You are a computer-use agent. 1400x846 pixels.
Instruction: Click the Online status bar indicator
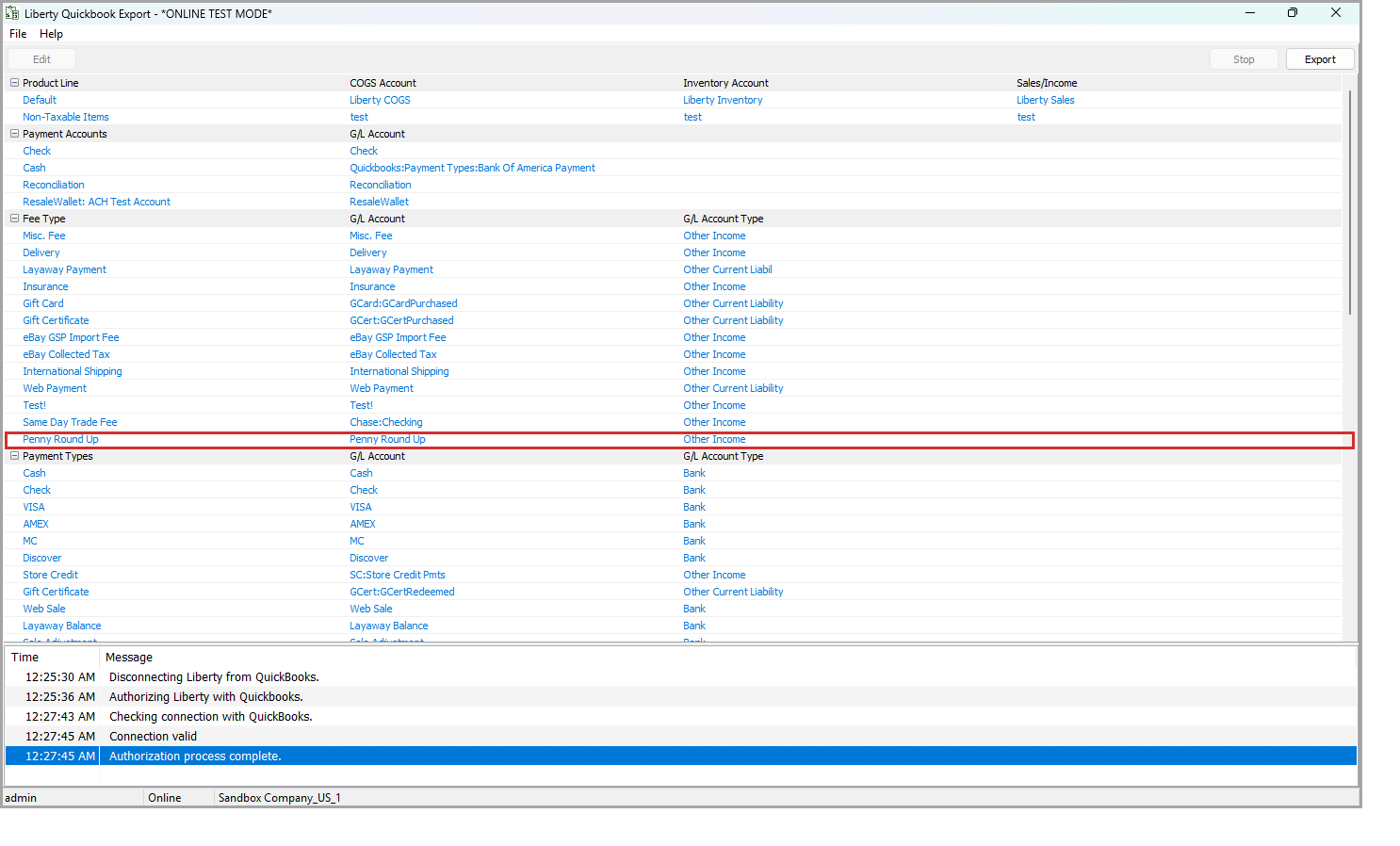[164, 798]
